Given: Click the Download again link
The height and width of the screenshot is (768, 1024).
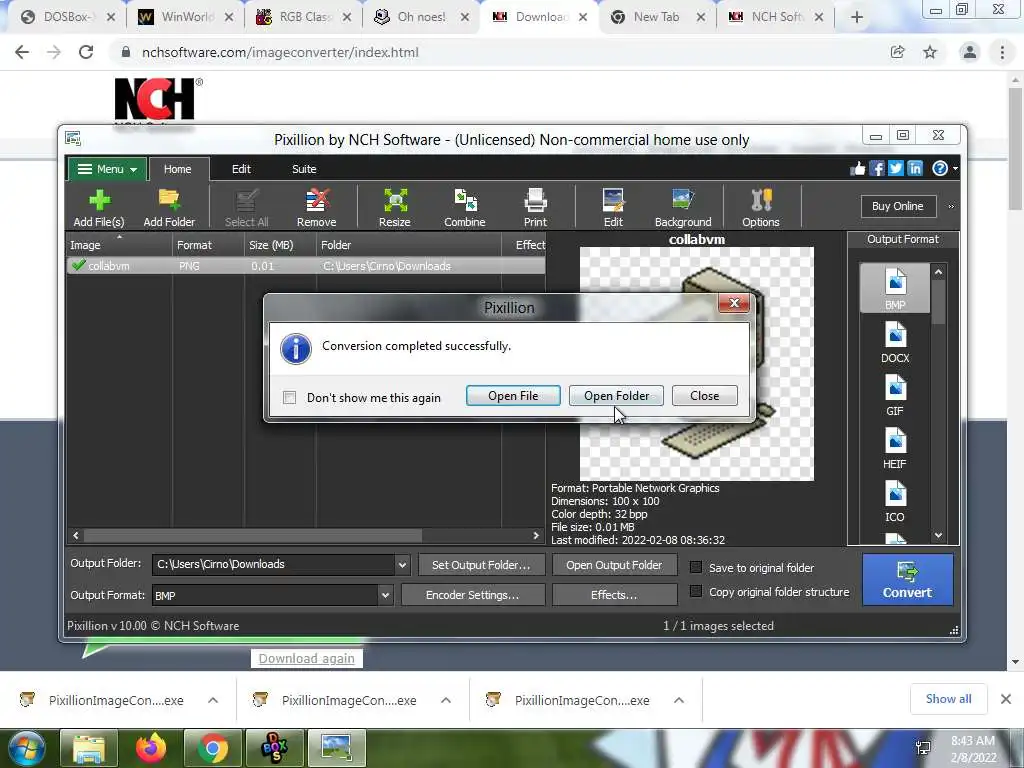Looking at the screenshot, I should point(306,658).
